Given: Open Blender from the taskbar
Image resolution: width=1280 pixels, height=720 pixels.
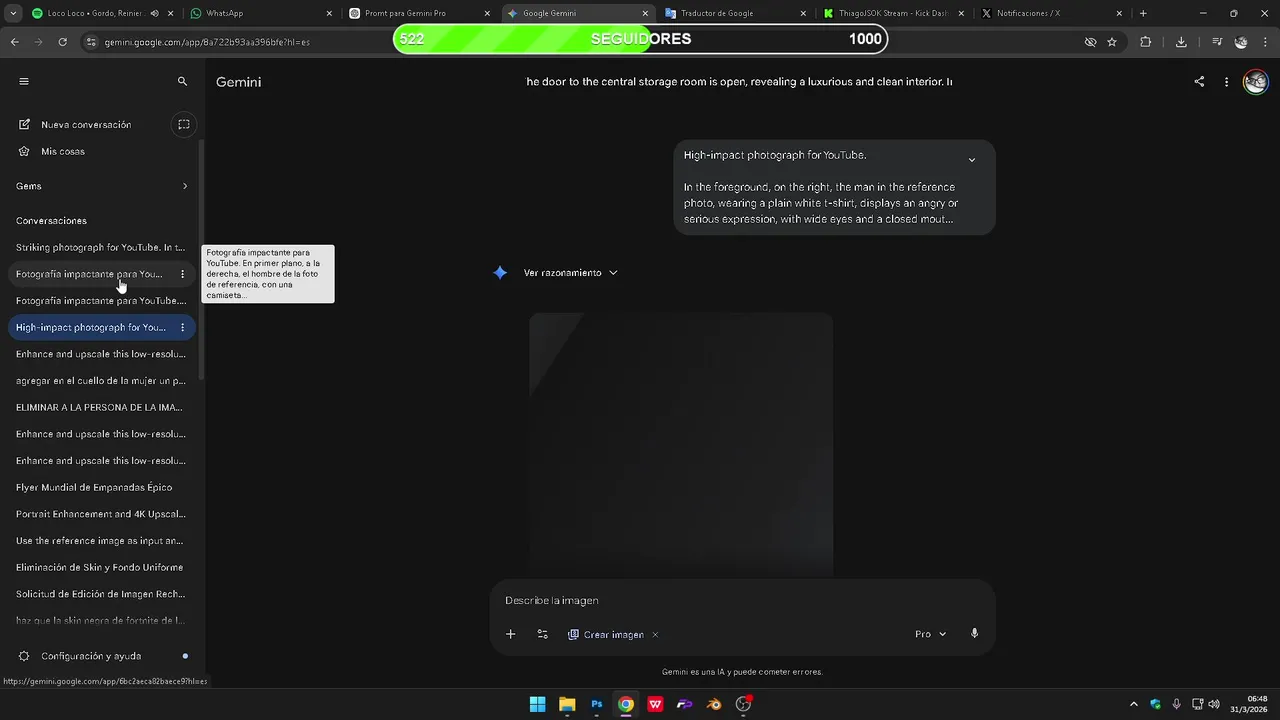Looking at the screenshot, I should [x=714, y=705].
